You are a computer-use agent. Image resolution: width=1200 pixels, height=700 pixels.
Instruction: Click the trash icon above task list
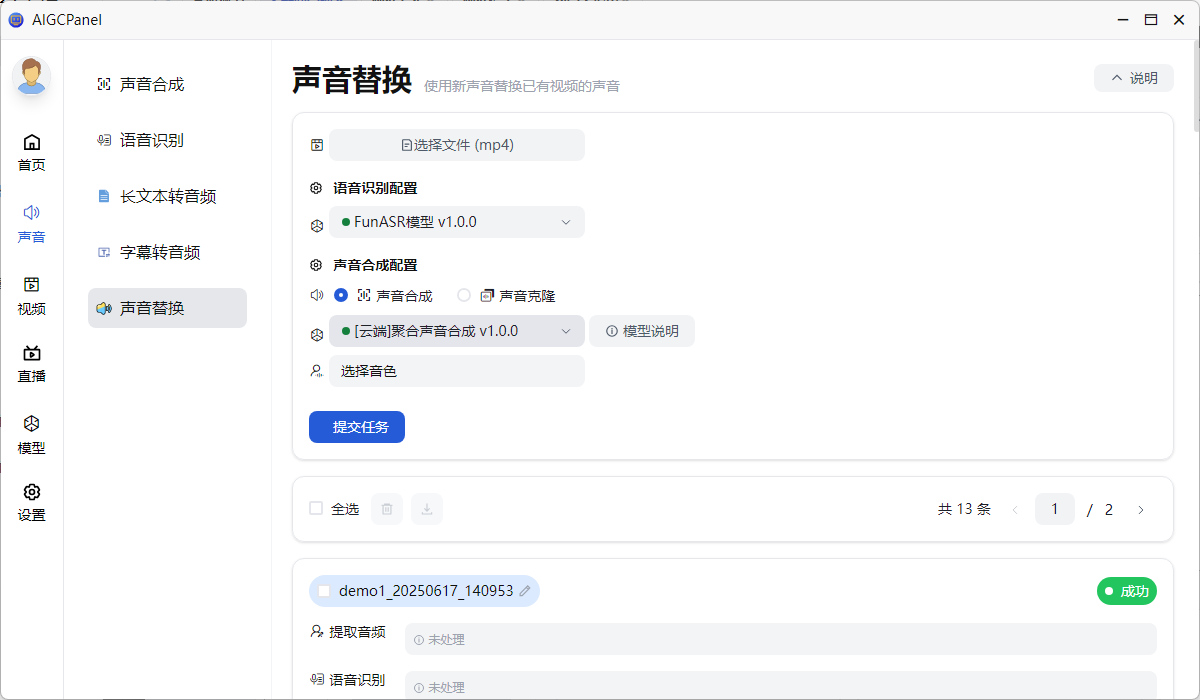(x=387, y=509)
